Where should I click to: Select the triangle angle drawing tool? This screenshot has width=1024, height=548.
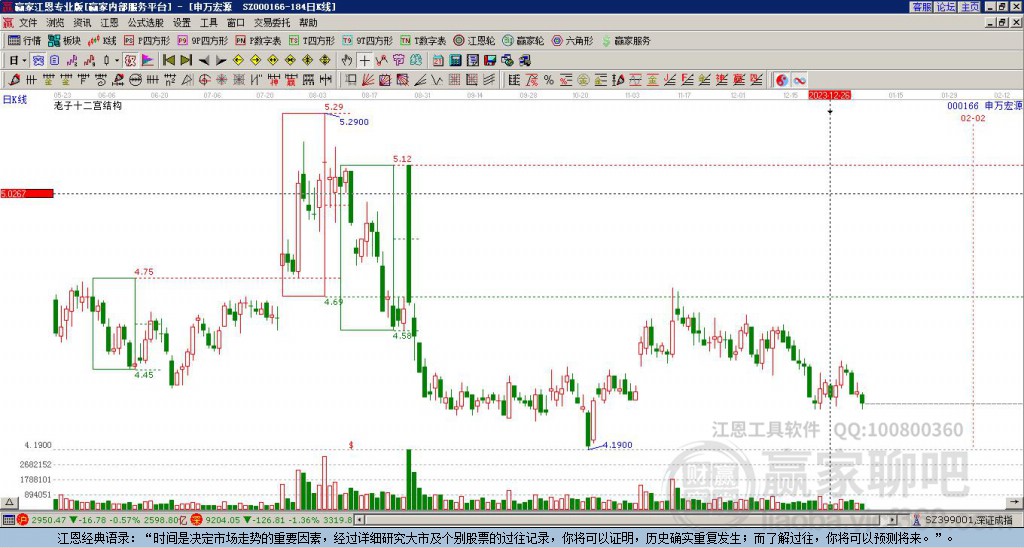[187, 80]
